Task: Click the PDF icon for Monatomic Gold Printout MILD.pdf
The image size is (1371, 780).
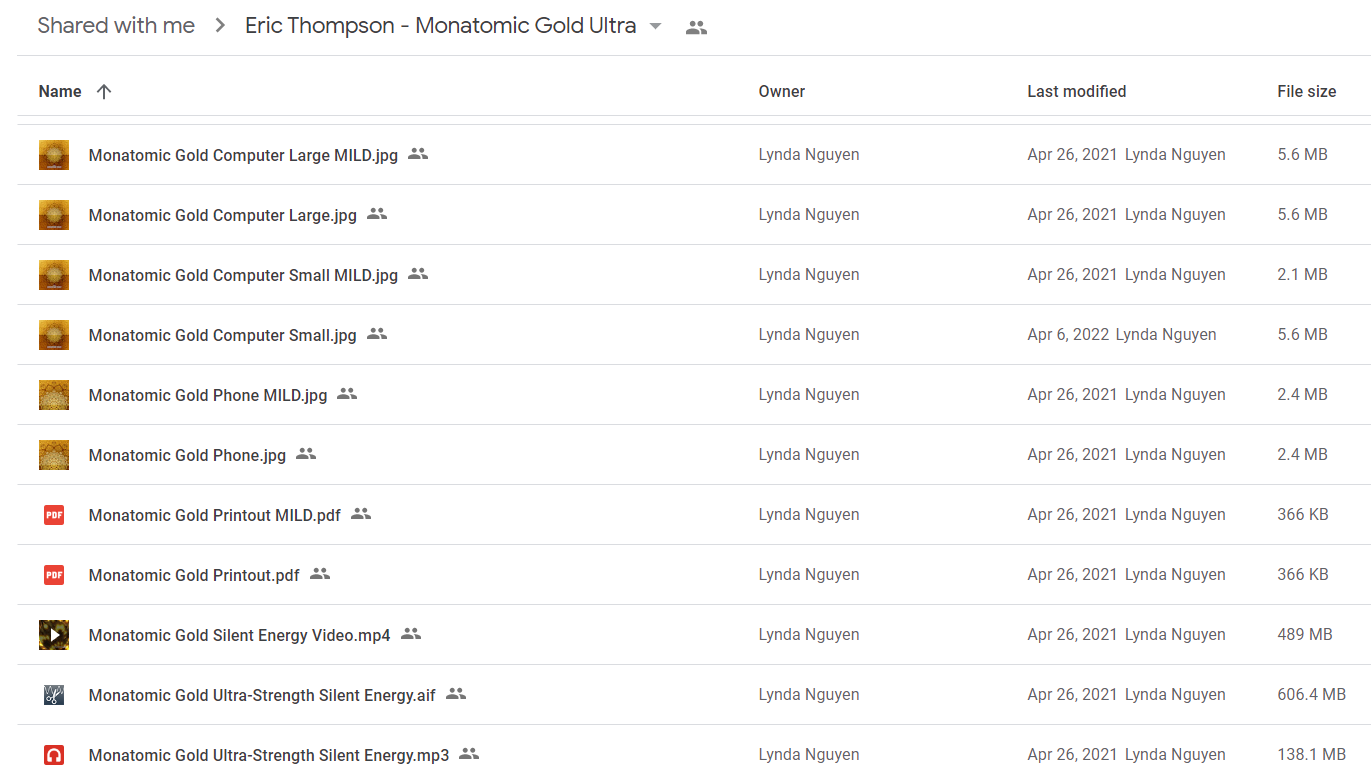Action: [54, 515]
